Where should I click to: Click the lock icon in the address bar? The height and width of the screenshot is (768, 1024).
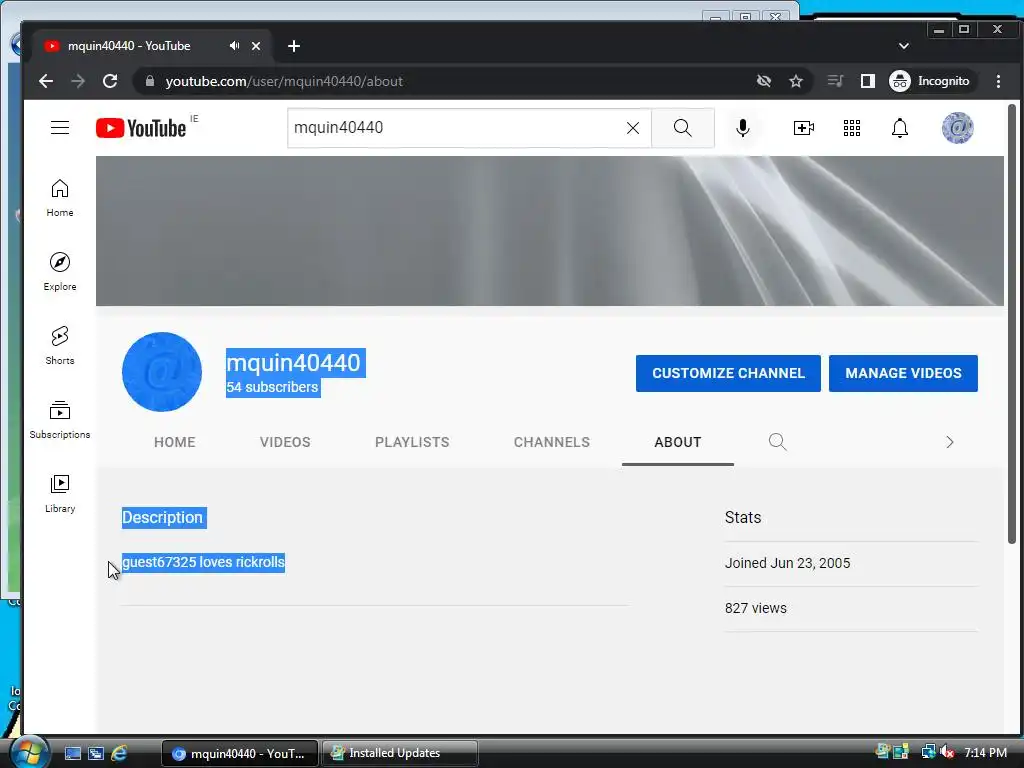[x=150, y=81]
